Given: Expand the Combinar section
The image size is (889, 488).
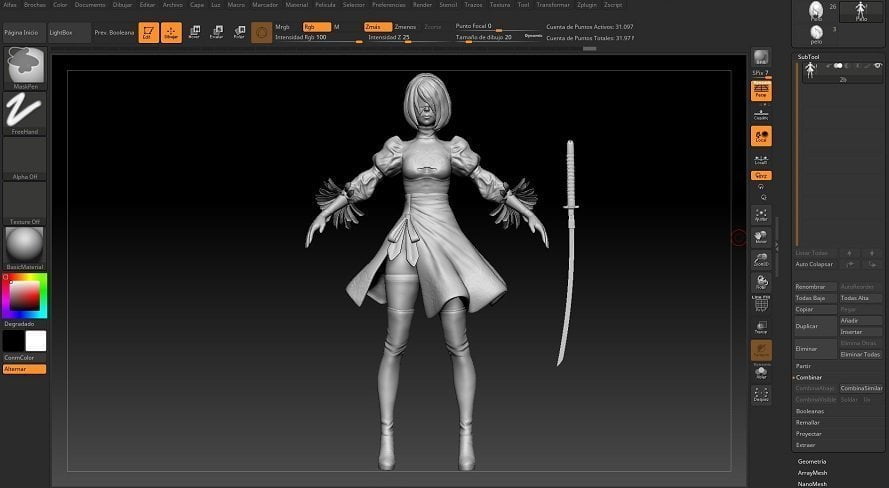Looking at the screenshot, I should coord(809,377).
